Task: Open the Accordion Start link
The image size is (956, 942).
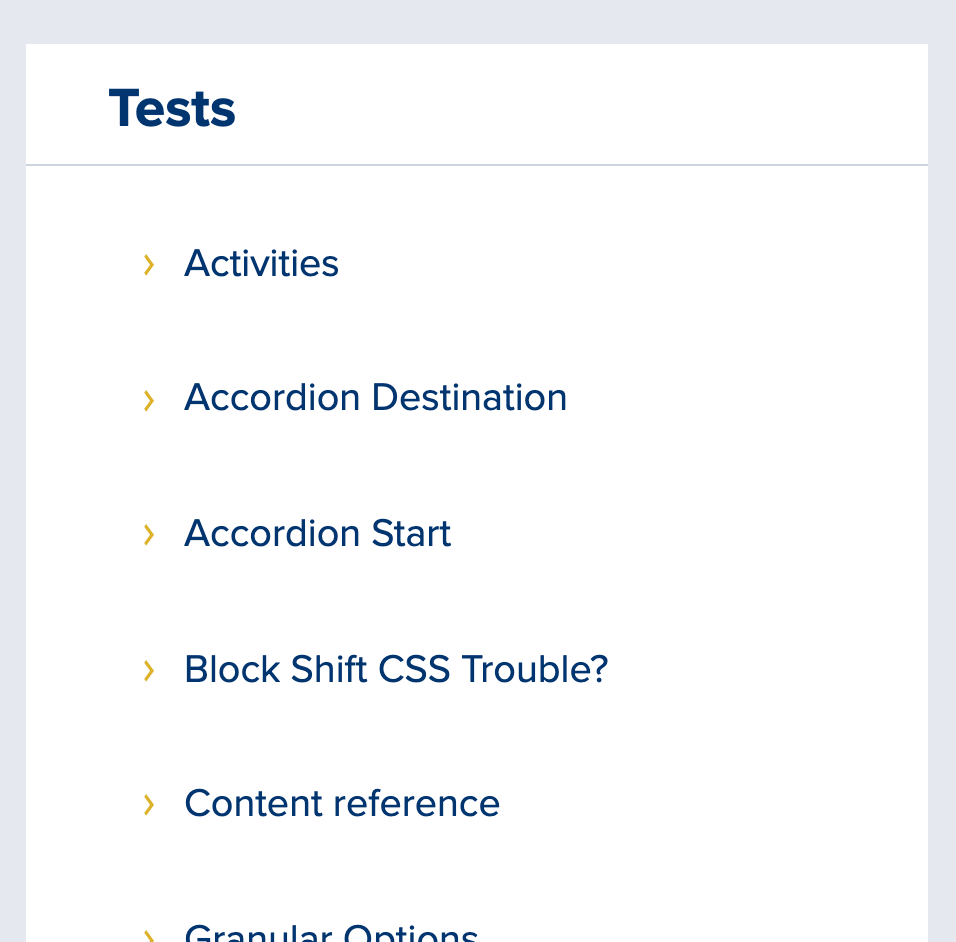Action: point(317,534)
